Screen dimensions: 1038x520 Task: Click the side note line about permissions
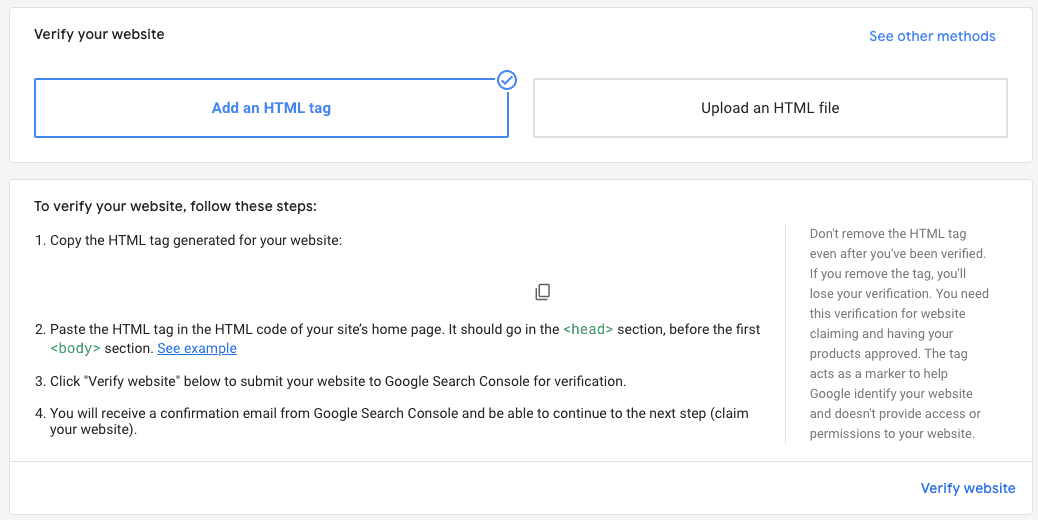(x=888, y=434)
